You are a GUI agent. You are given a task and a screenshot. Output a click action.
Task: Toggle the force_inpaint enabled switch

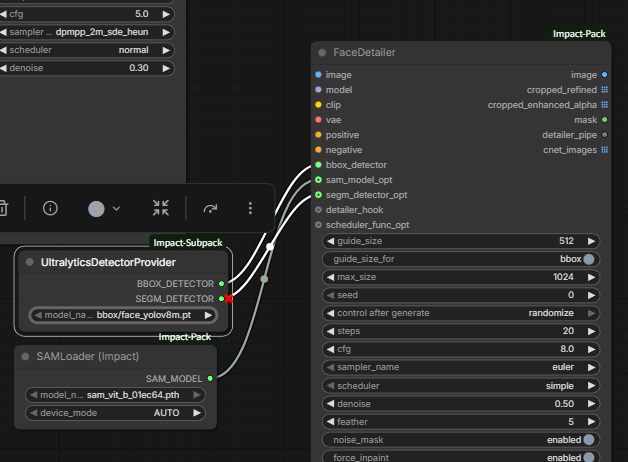tap(589, 457)
